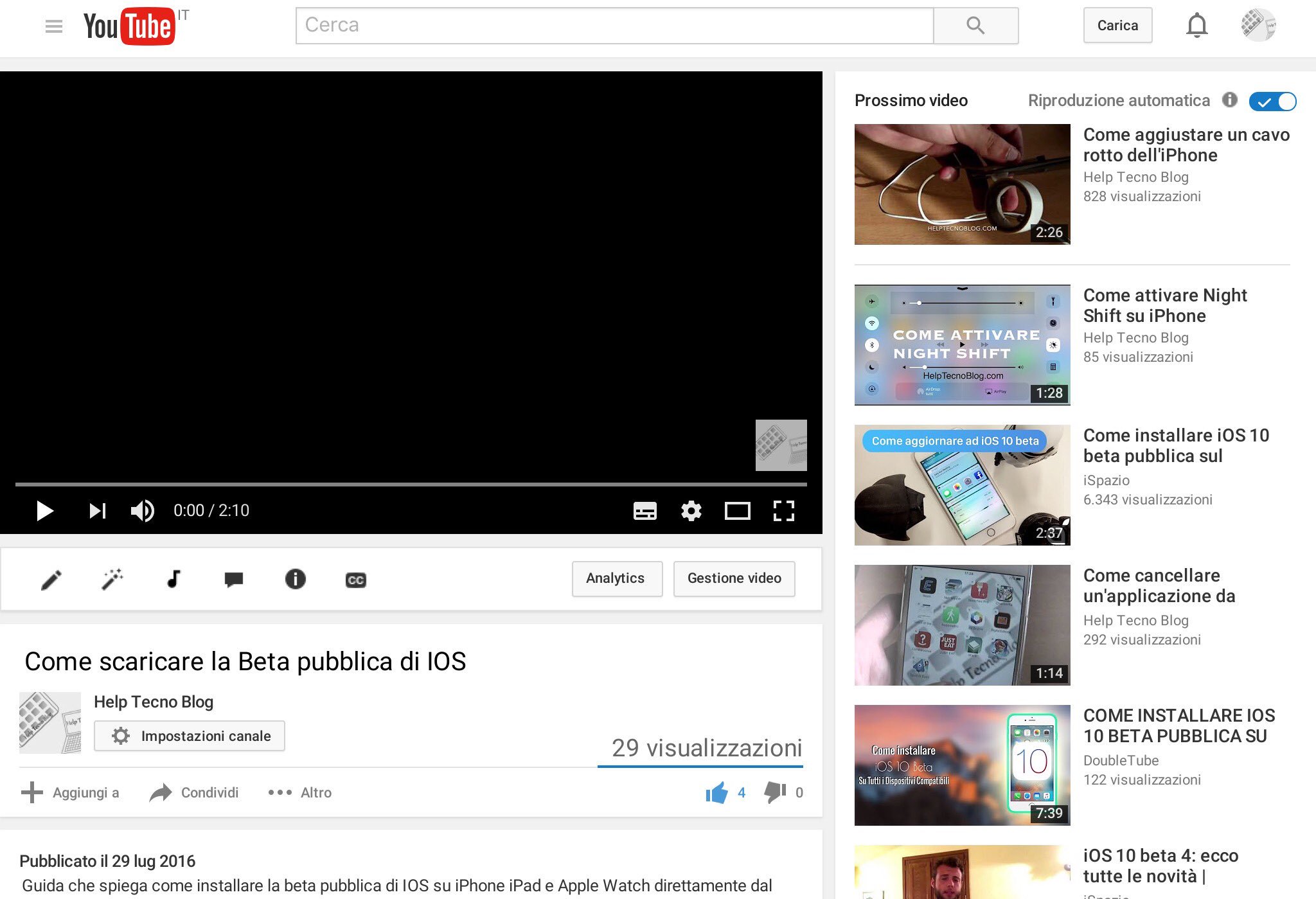Switch to theater mode

tap(738, 511)
